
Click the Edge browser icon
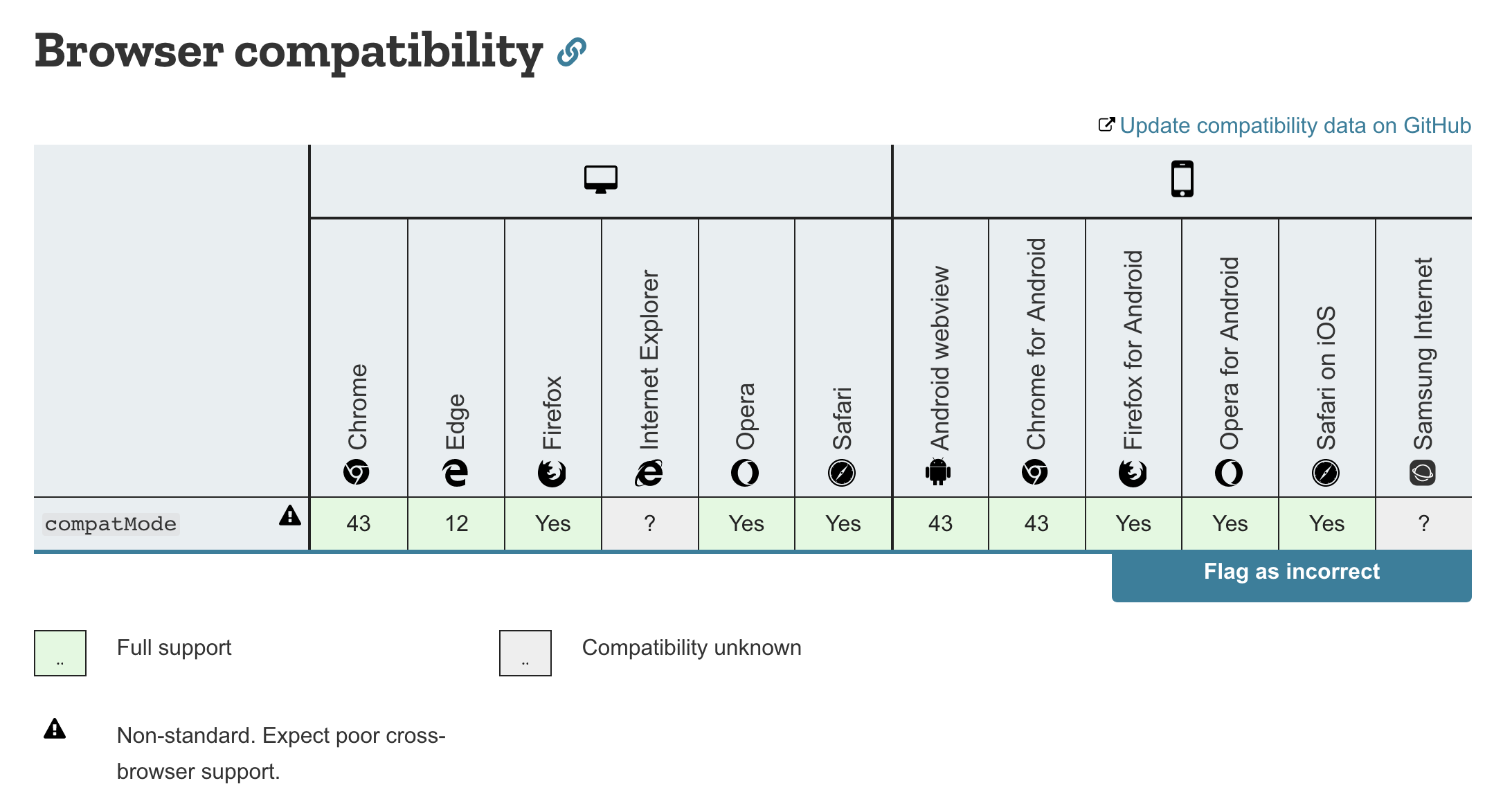pos(455,473)
